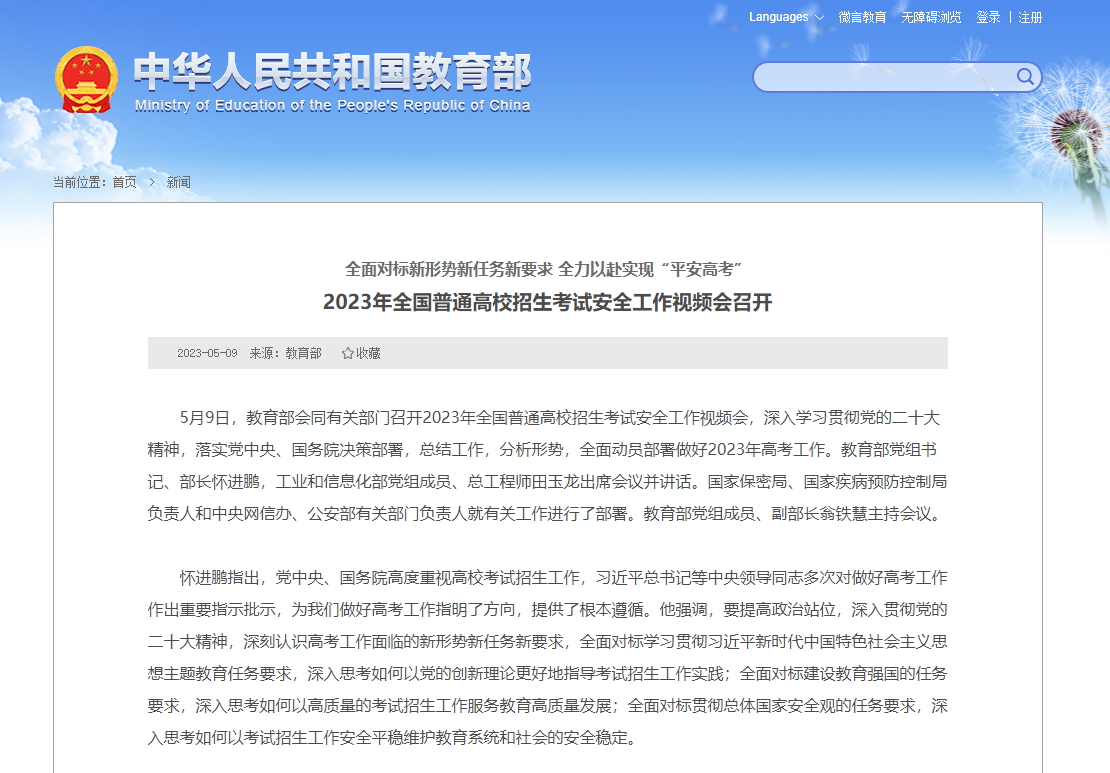Expand the Languages chevron arrow
This screenshot has width=1110, height=773.
[x=820, y=18]
